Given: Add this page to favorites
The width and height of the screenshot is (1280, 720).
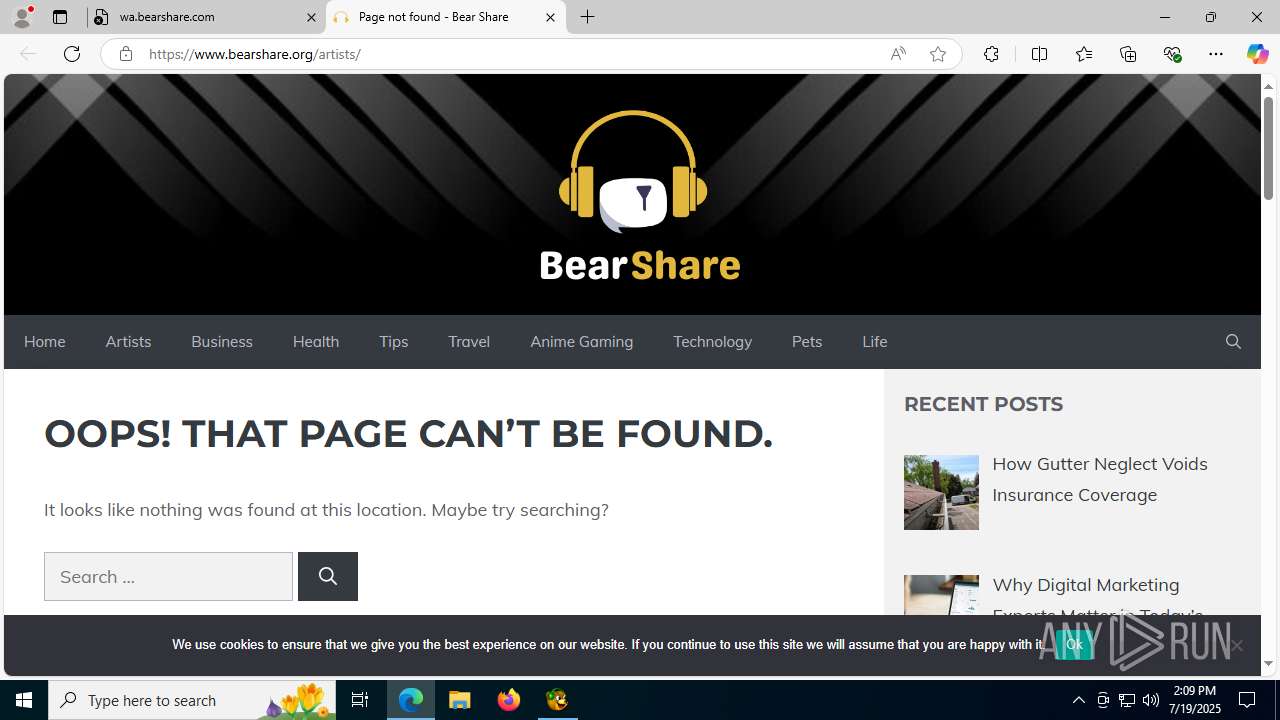Looking at the screenshot, I should point(938,54).
